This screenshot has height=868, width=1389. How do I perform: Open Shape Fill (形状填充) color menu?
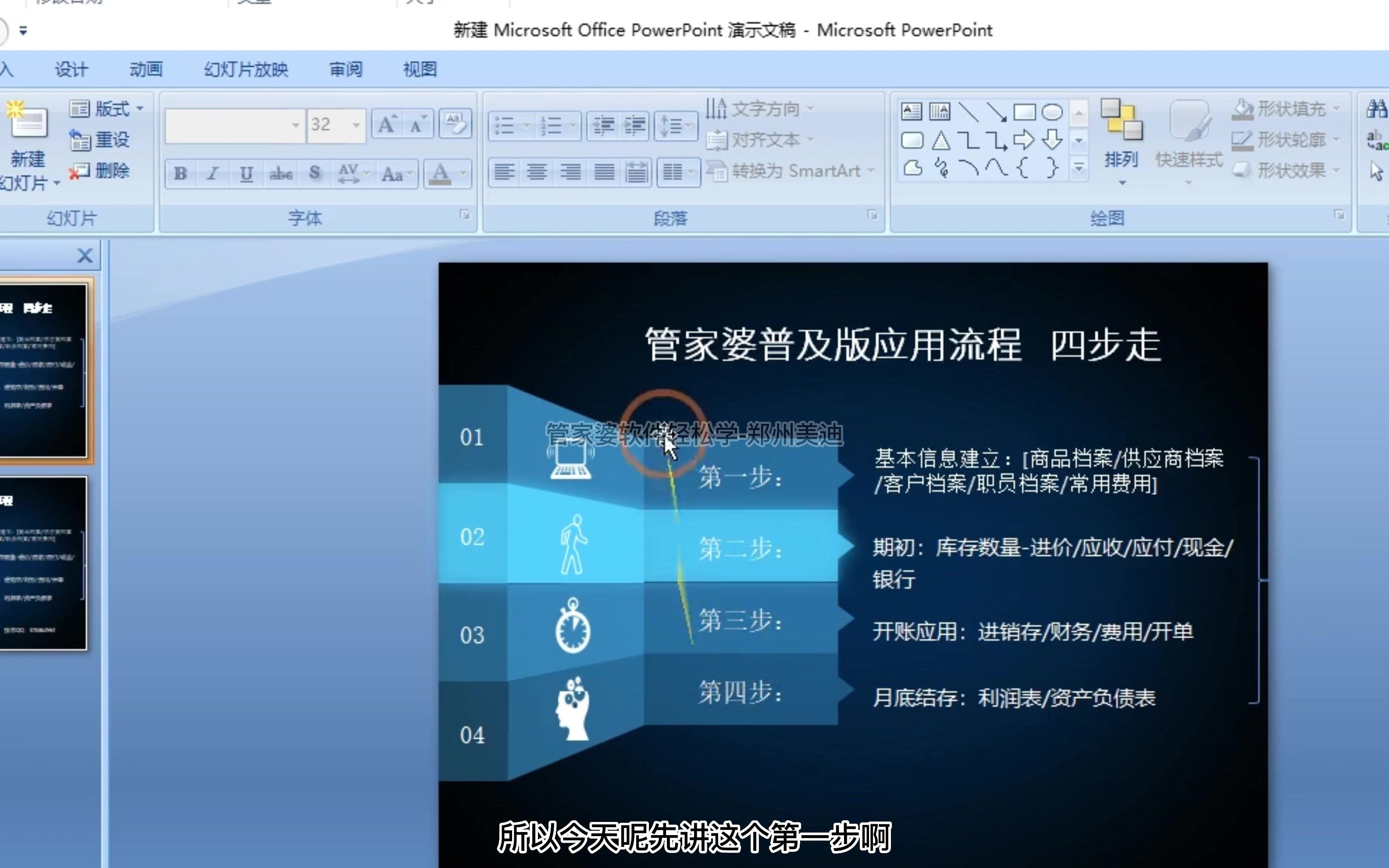click(1286, 109)
